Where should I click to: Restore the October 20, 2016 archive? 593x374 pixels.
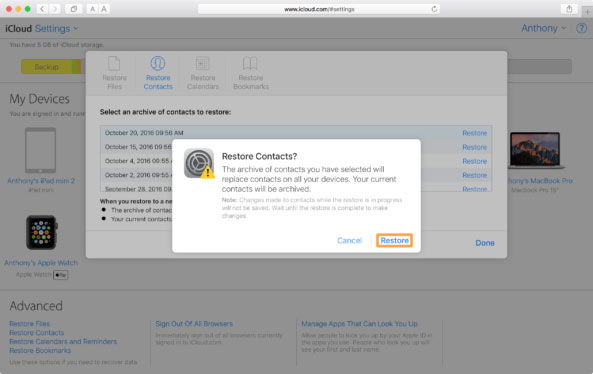474,133
